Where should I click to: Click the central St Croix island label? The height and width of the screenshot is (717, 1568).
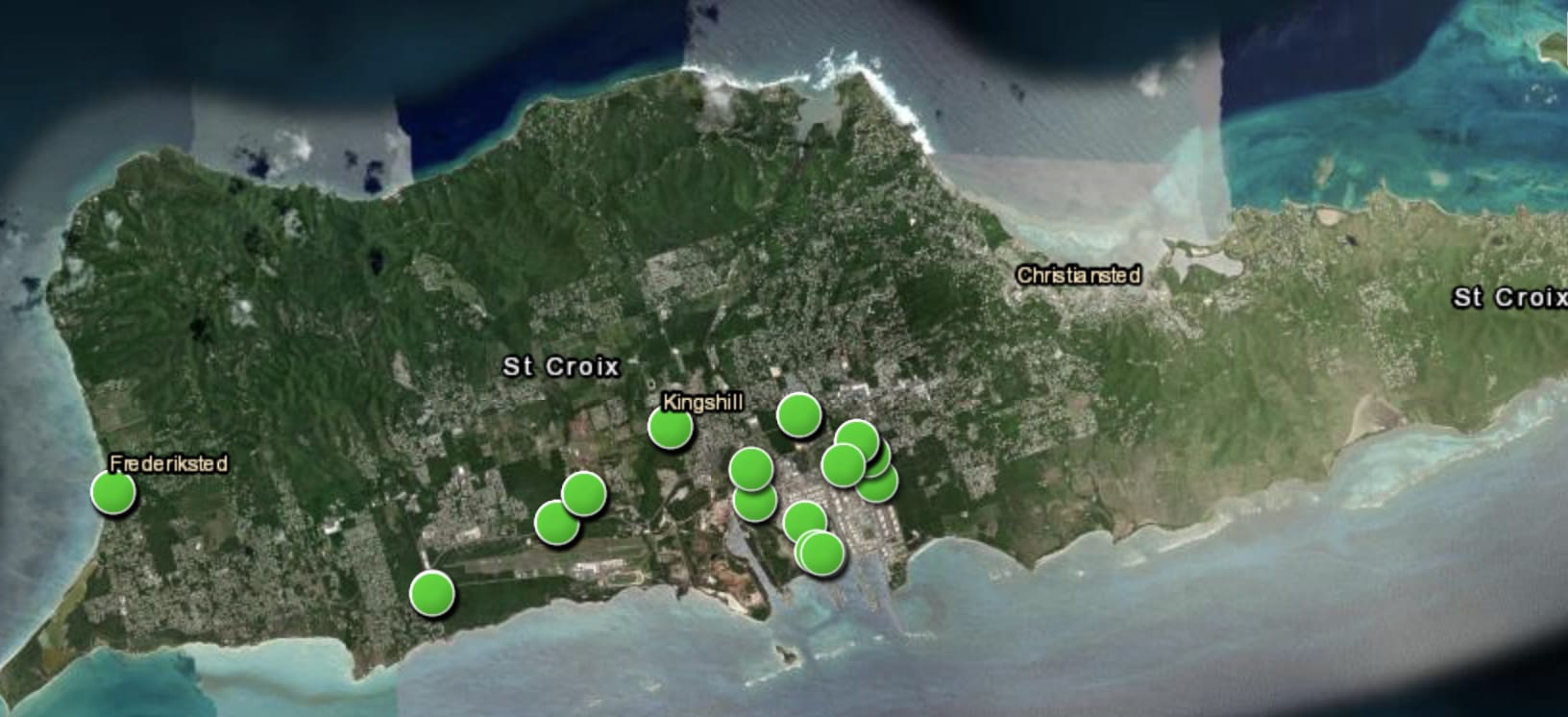[x=562, y=366]
